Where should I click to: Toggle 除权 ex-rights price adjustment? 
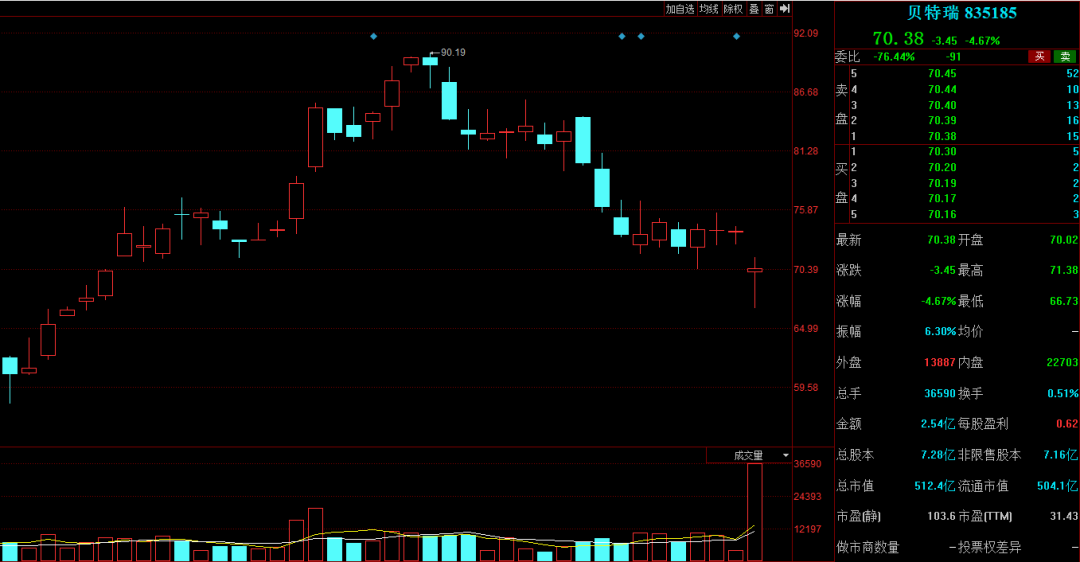point(733,9)
